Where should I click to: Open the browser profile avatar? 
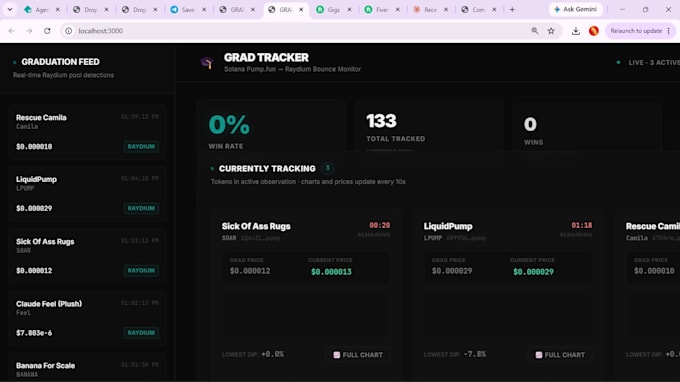[x=594, y=31]
